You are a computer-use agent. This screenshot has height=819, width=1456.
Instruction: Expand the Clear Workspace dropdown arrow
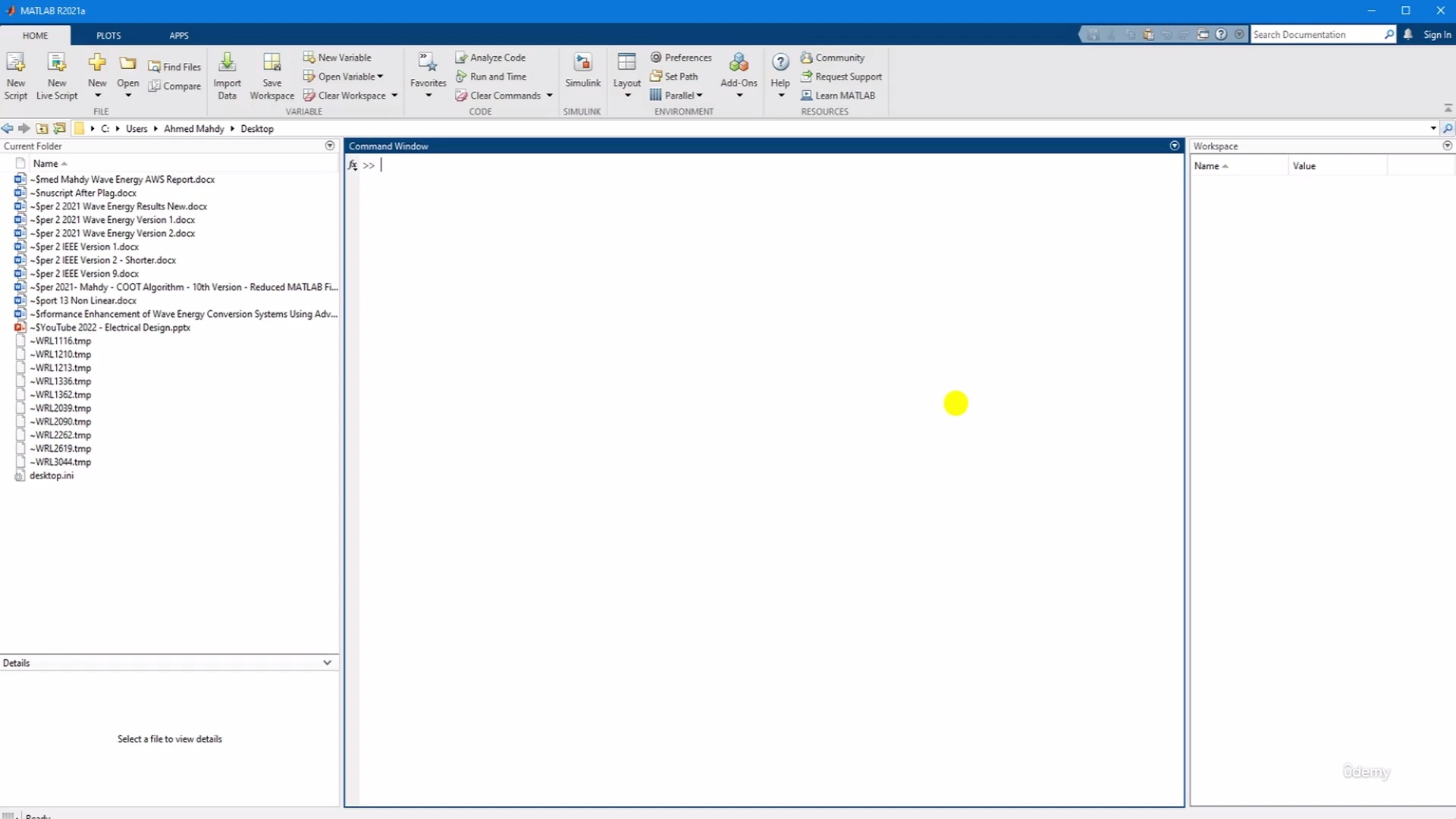click(x=394, y=96)
